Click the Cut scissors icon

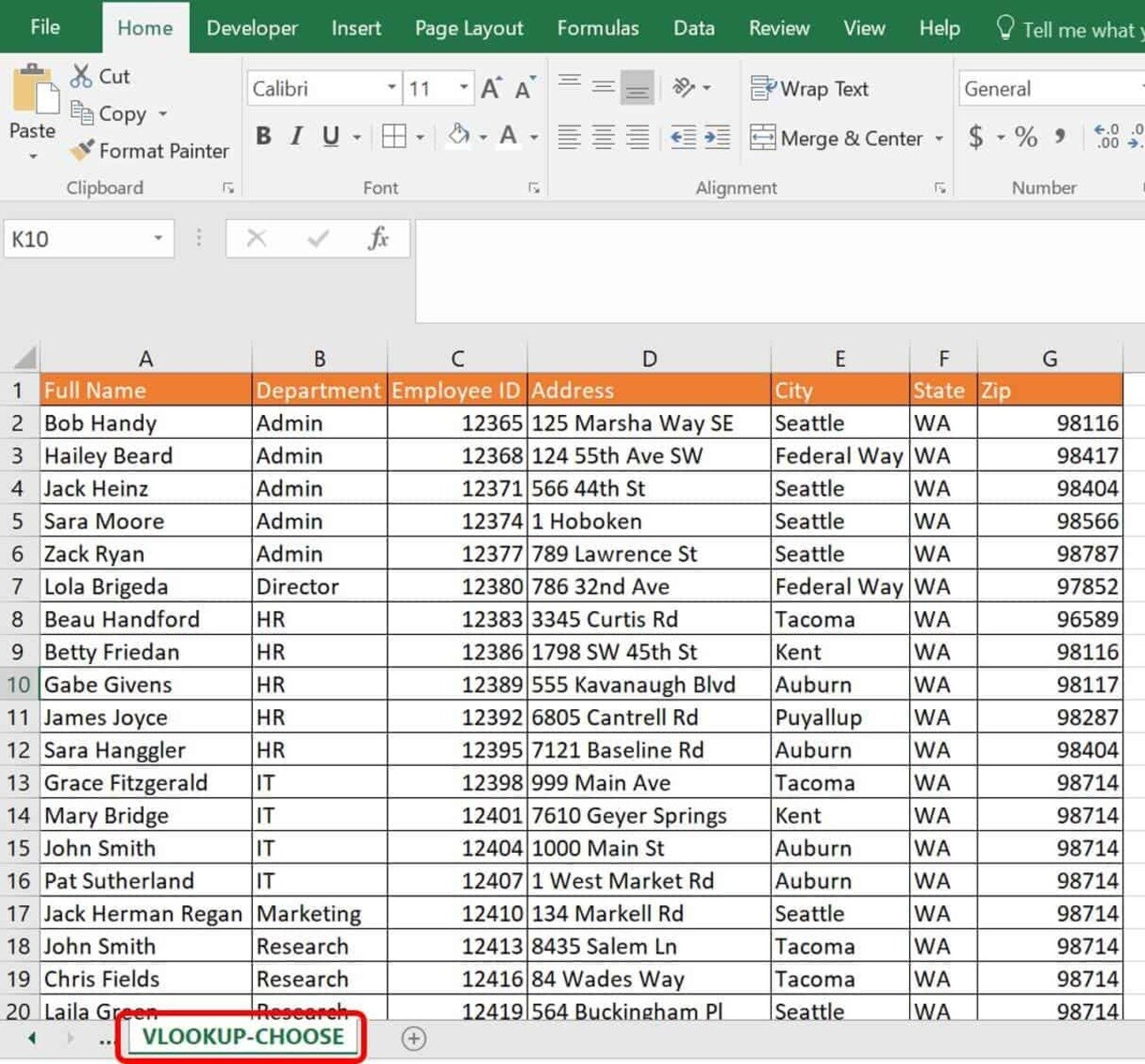pyautogui.click(x=82, y=76)
